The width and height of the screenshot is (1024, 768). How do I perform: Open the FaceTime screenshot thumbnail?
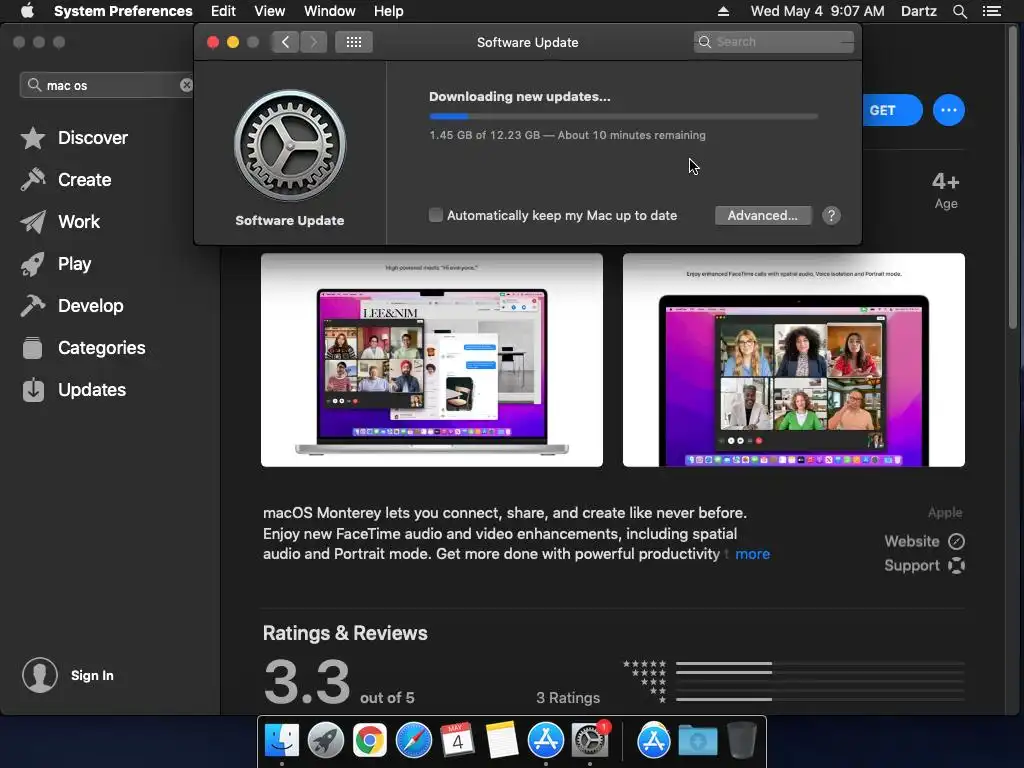793,360
